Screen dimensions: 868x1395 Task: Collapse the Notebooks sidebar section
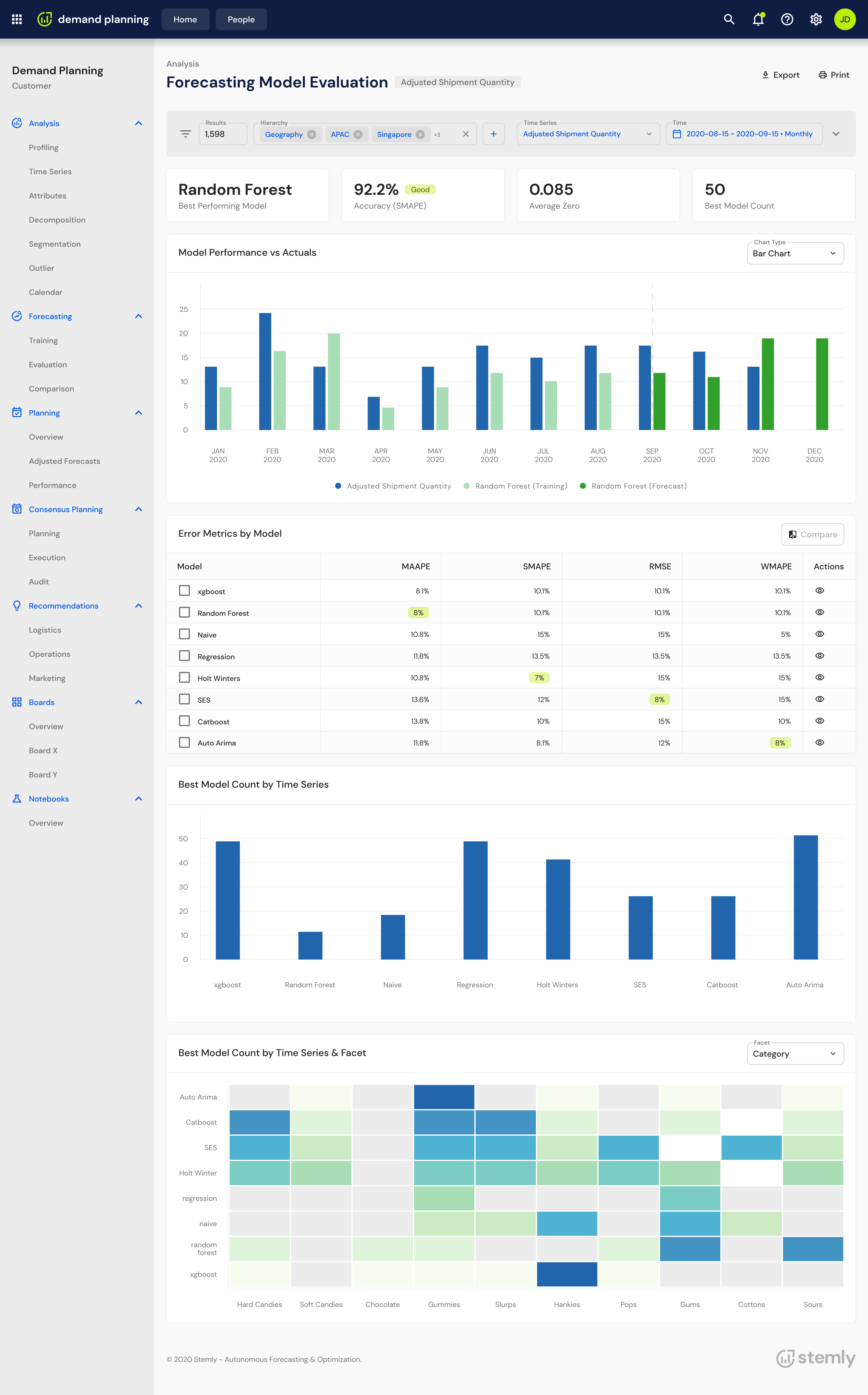click(x=138, y=799)
